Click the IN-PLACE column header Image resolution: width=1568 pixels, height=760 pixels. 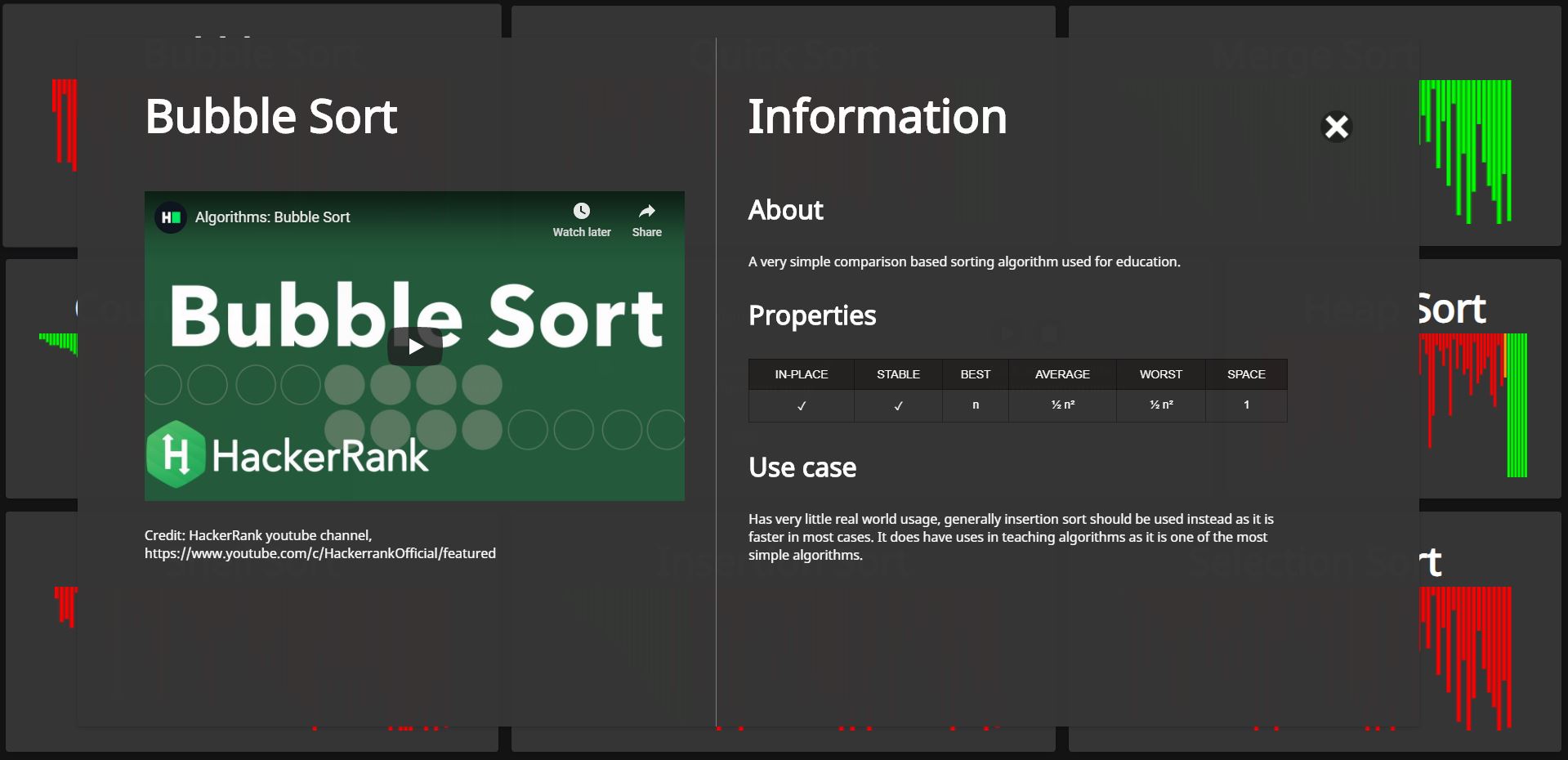click(802, 374)
